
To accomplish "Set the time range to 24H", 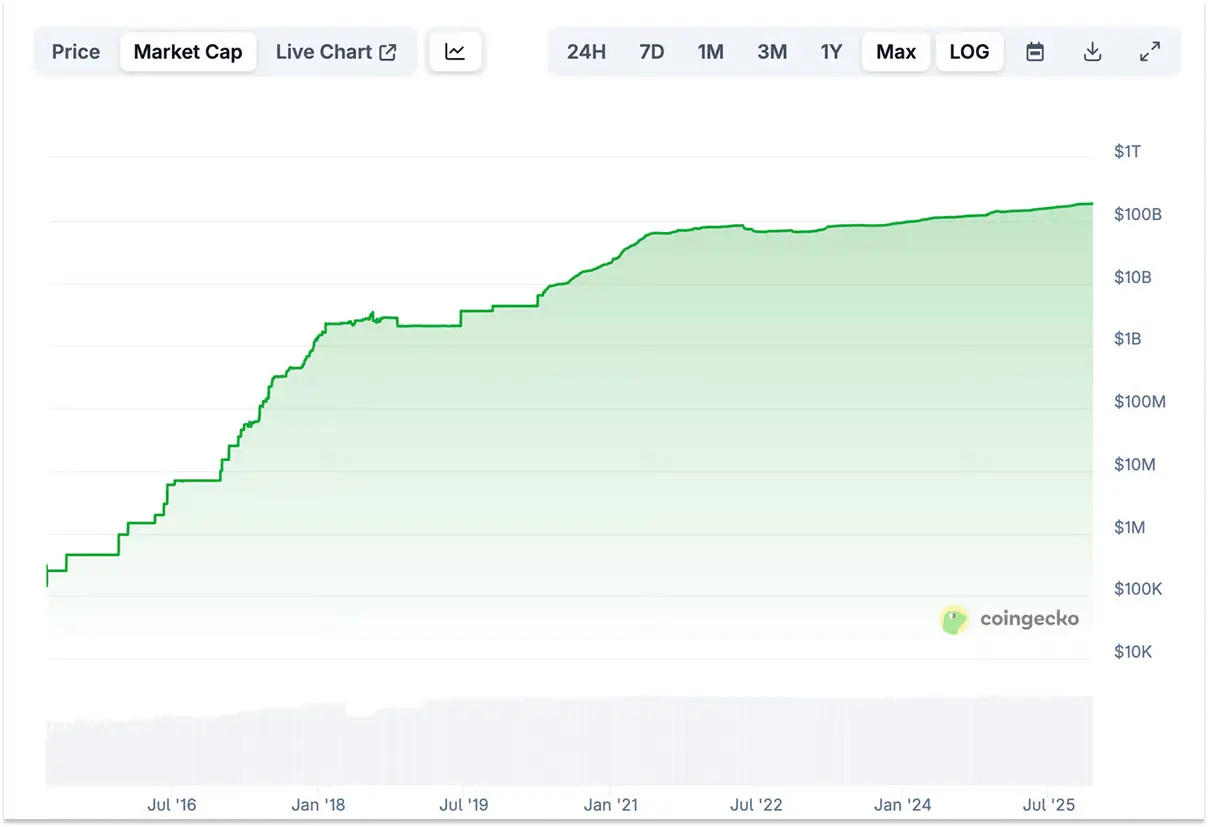I will 586,52.
